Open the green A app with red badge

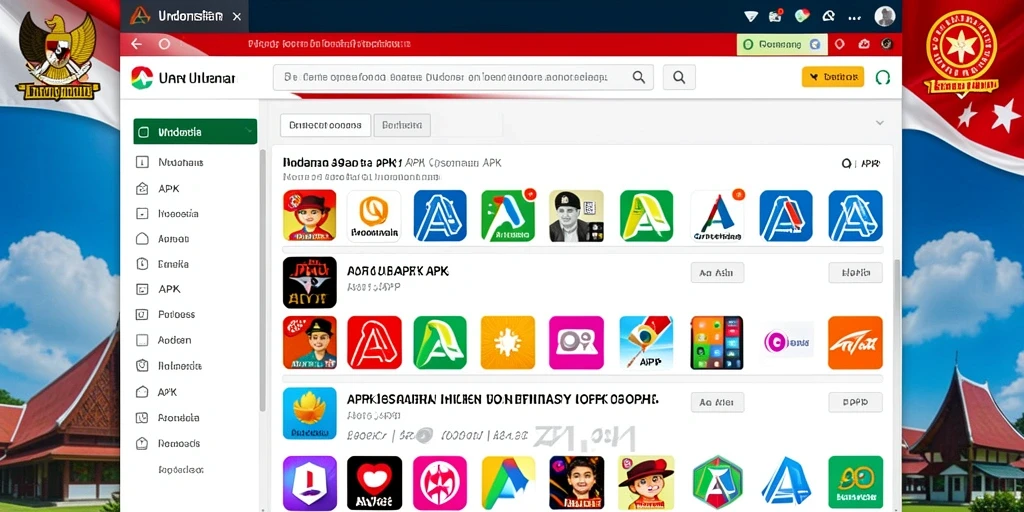tap(508, 216)
